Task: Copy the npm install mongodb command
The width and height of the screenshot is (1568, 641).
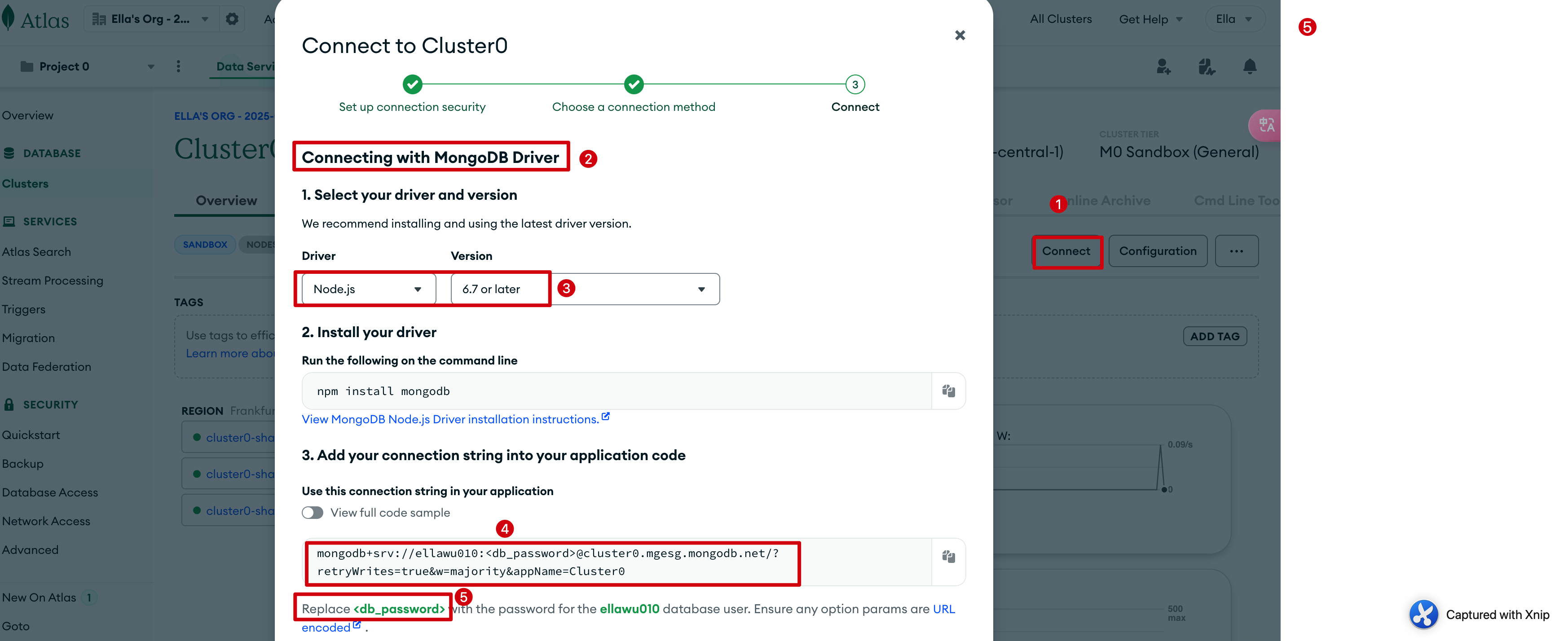Action: tap(948, 391)
